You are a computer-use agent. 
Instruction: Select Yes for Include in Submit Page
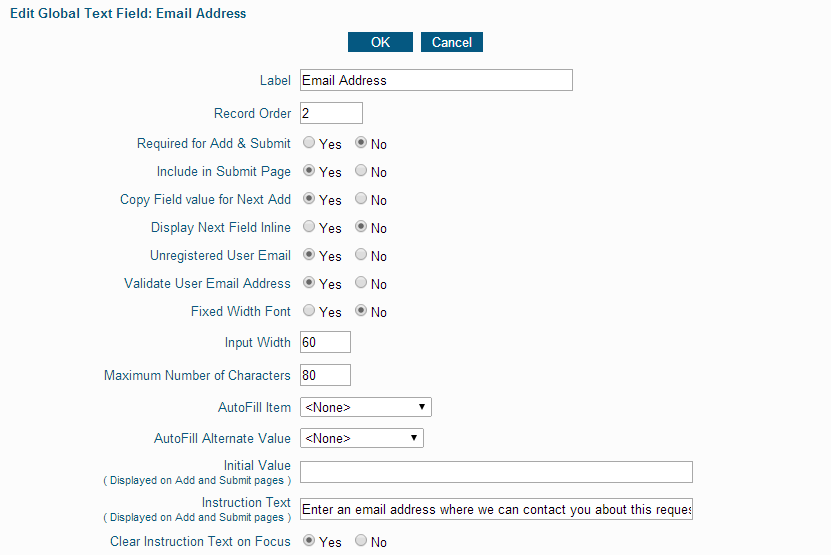pyautogui.click(x=309, y=171)
